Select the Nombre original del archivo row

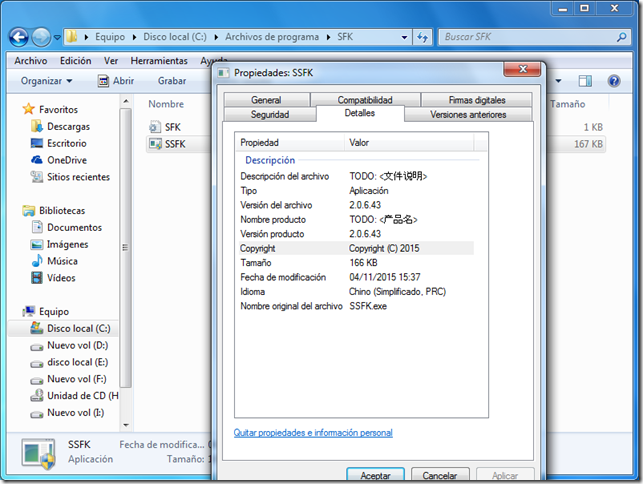(356, 306)
